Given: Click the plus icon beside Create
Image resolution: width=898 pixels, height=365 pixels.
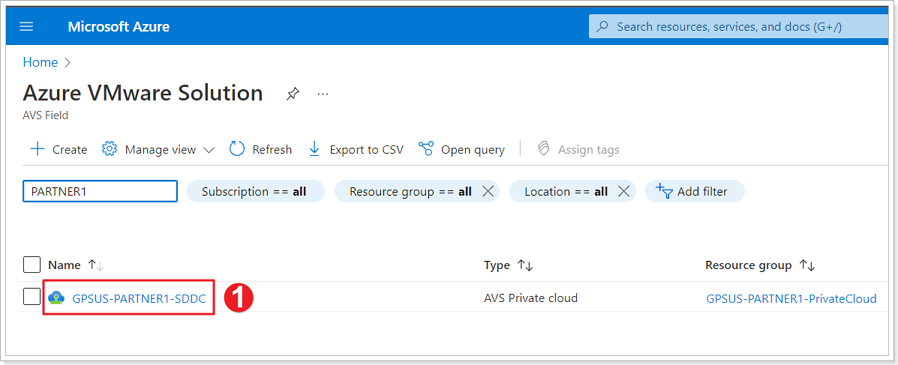Looking at the screenshot, I should point(37,150).
